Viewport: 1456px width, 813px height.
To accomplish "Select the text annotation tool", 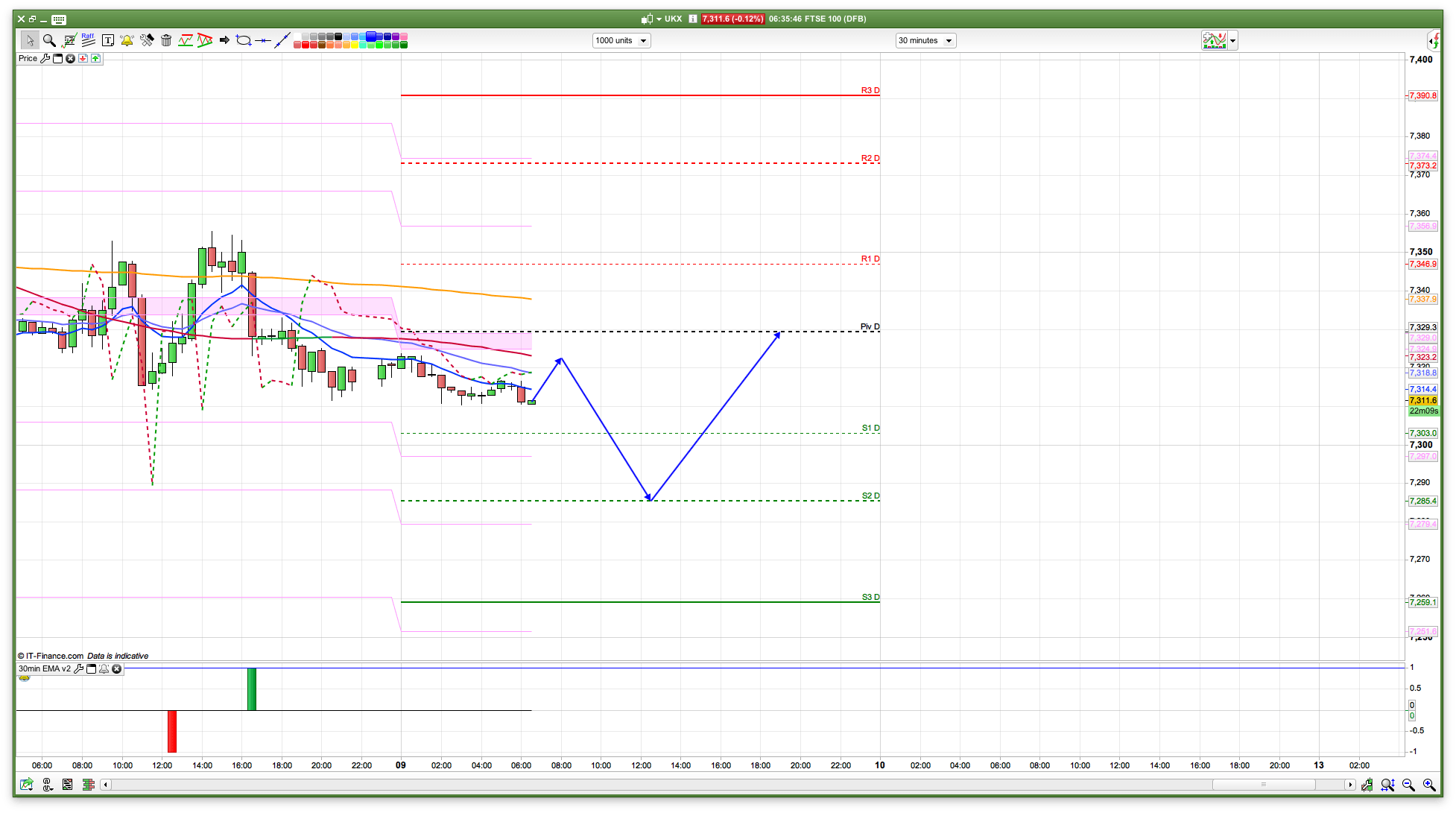I will pos(108,40).
